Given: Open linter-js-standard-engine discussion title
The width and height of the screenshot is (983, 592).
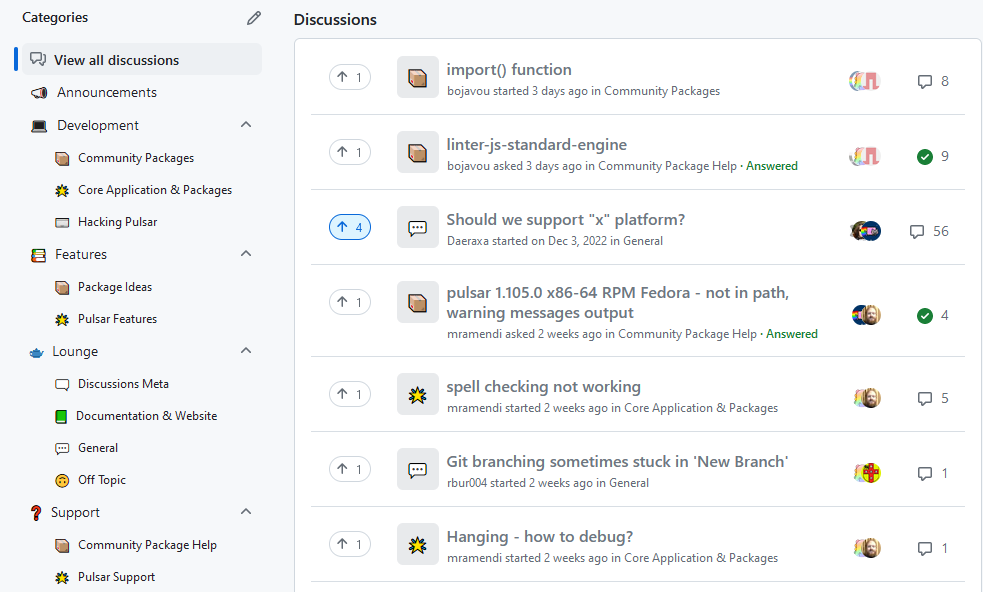Looking at the screenshot, I should (537, 145).
